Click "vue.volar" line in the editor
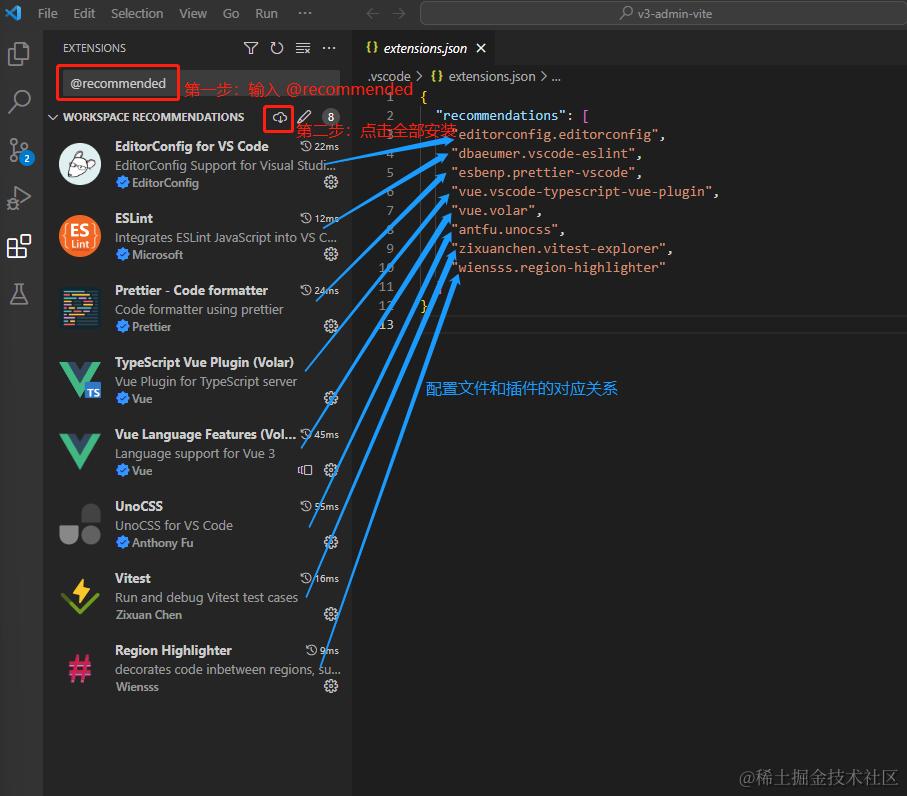This screenshot has width=907, height=796. 493,211
